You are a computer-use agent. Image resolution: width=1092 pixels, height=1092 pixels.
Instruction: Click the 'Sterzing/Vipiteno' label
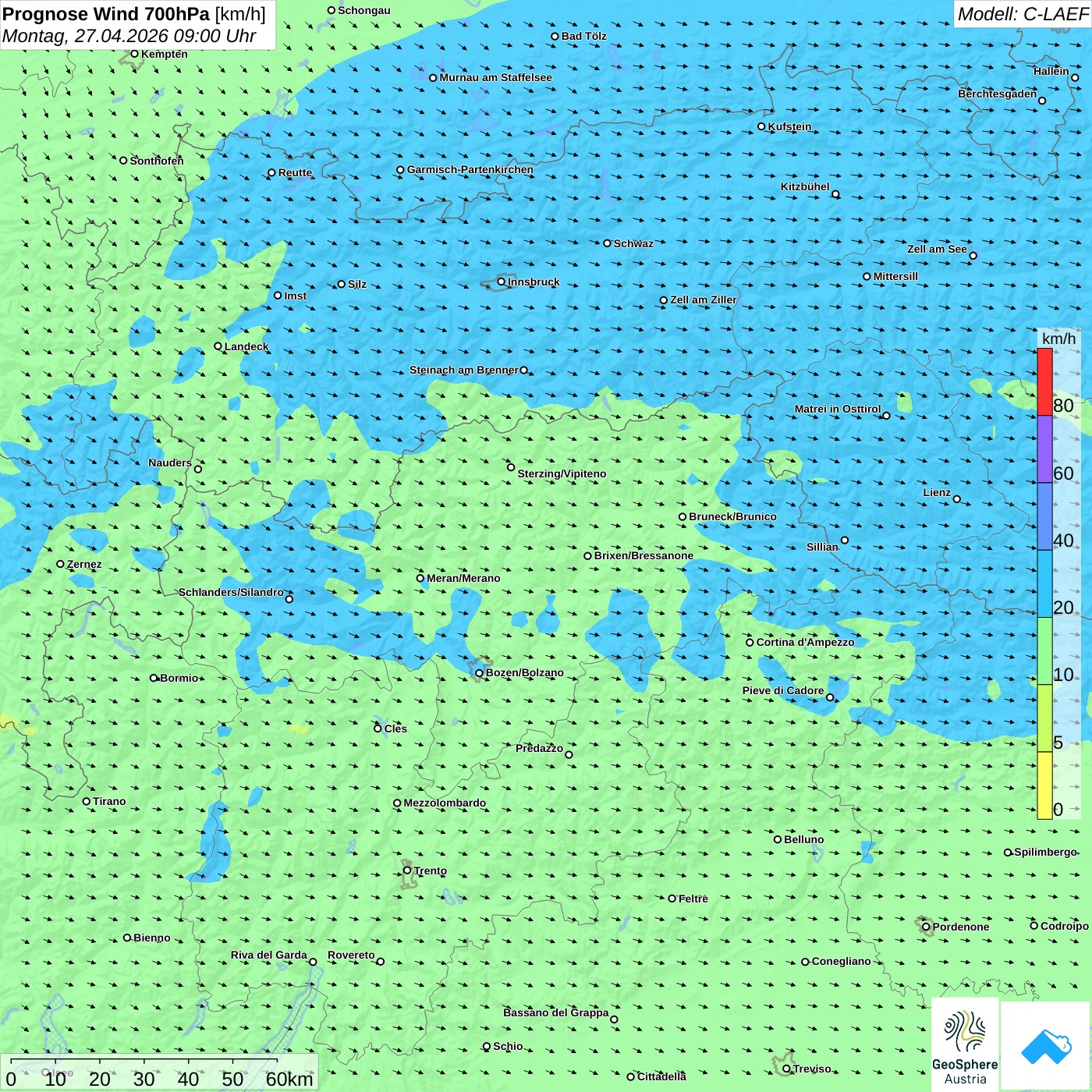[562, 473]
